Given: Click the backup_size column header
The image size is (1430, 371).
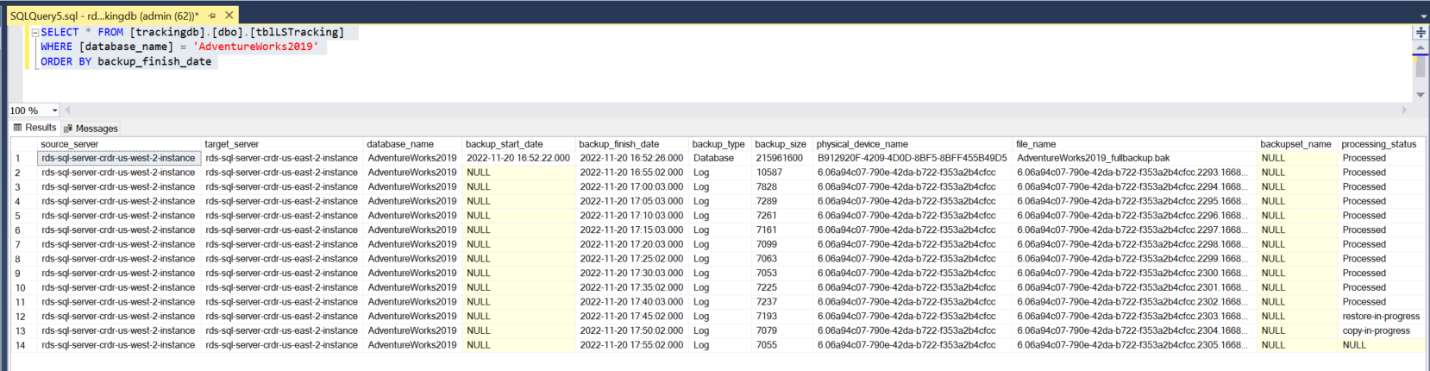Looking at the screenshot, I should click(x=783, y=144).
